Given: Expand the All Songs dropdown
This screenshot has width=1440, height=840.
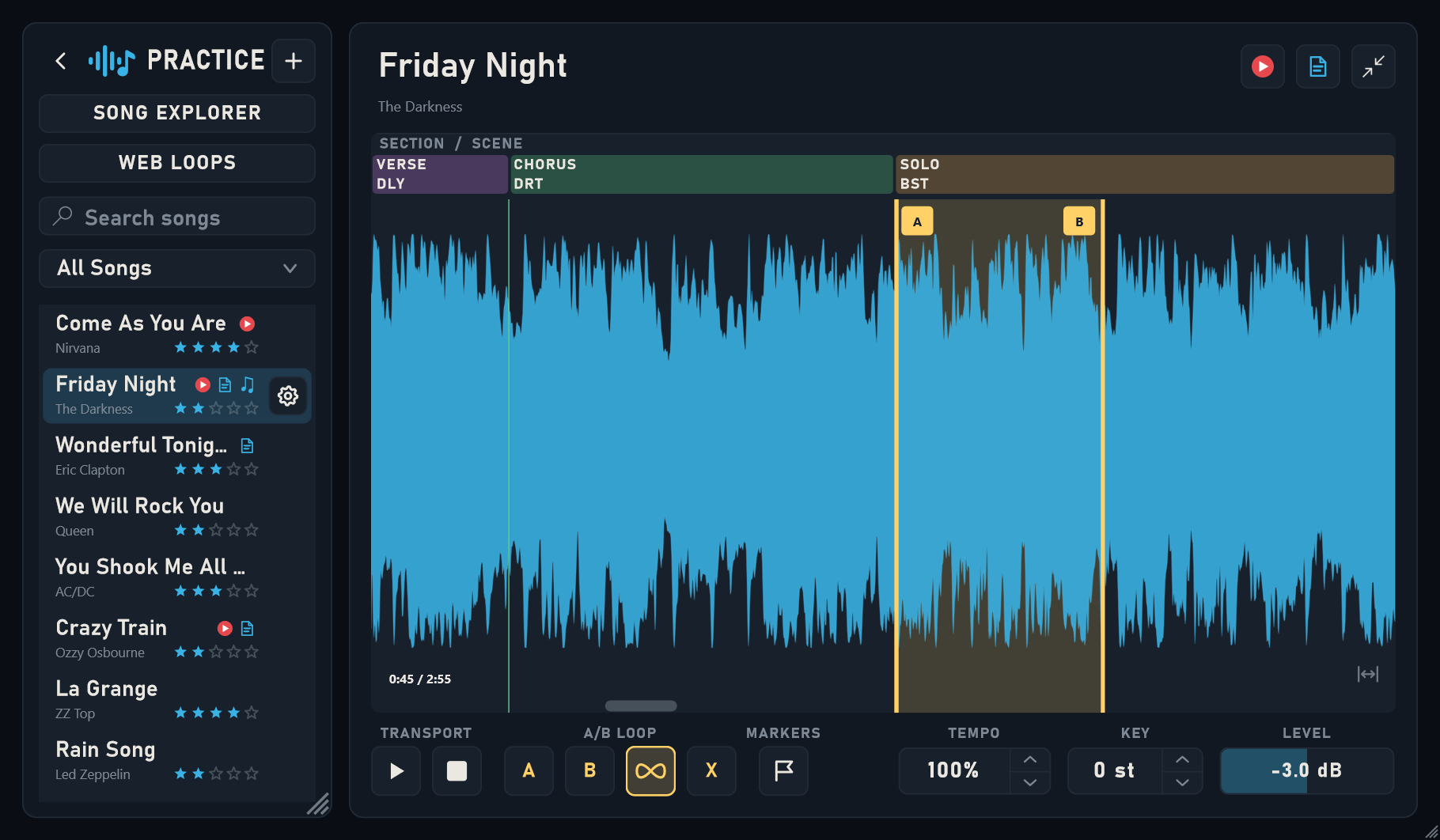Looking at the screenshot, I should click(177, 268).
